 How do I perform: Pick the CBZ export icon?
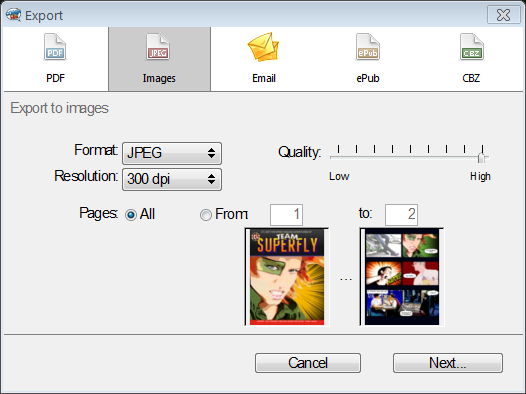pos(472,47)
